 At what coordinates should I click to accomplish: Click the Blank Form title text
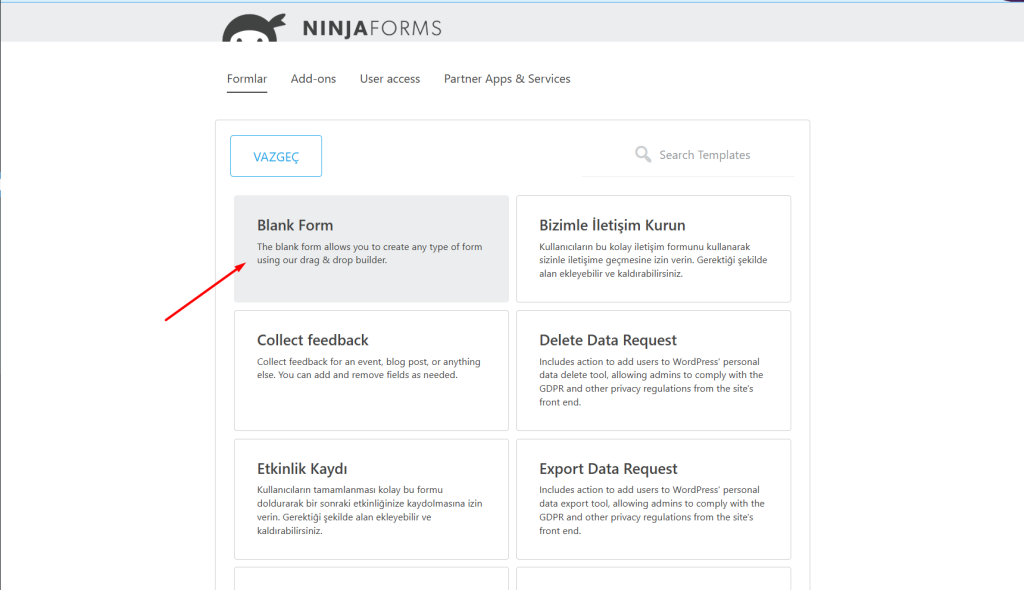coord(295,225)
